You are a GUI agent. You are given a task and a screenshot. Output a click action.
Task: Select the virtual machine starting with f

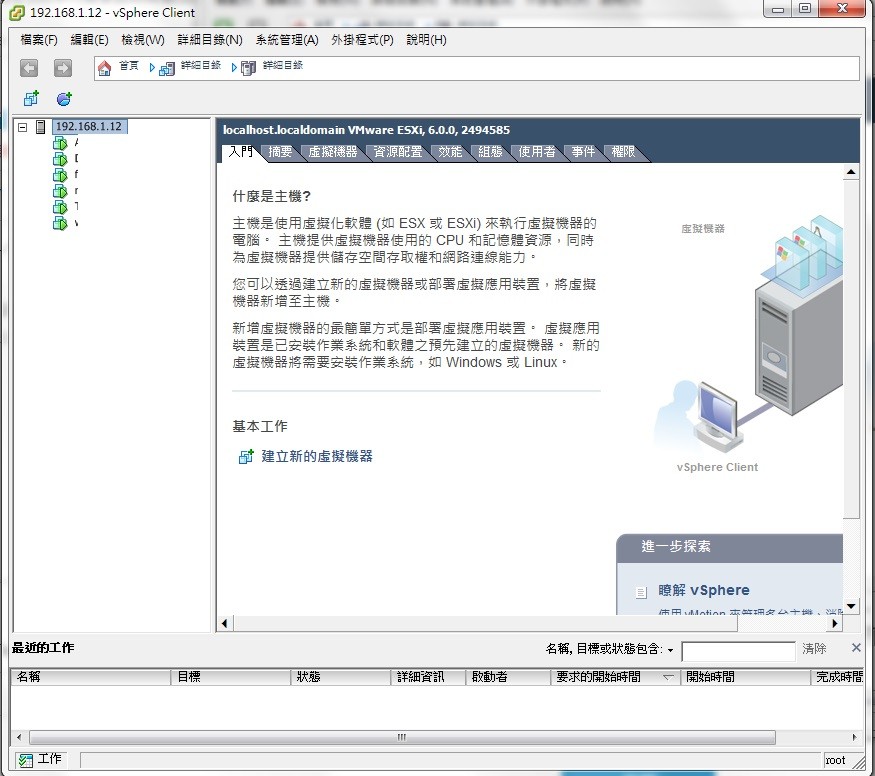tap(60, 175)
